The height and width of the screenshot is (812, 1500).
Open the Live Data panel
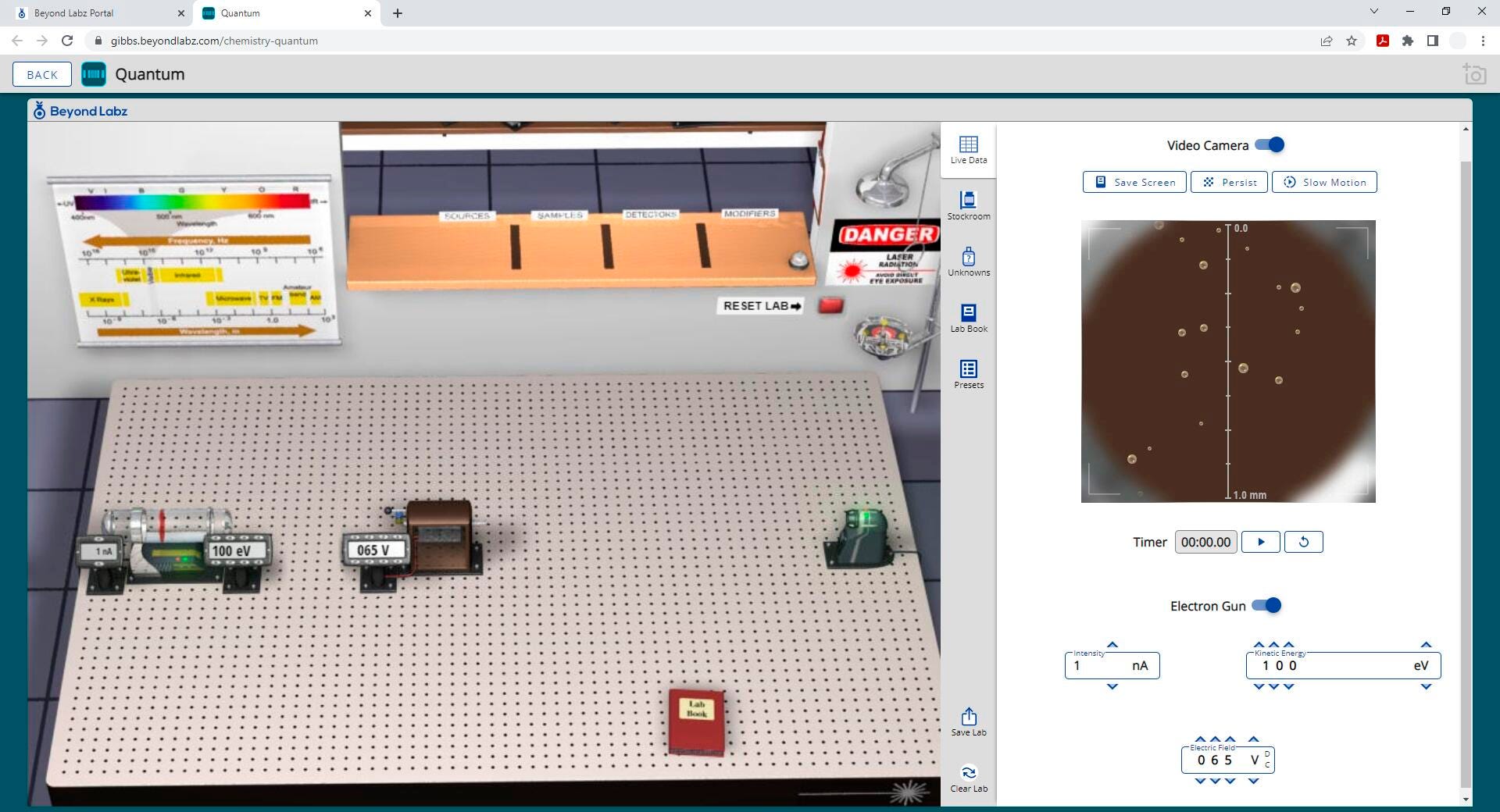tap(968, 149)
